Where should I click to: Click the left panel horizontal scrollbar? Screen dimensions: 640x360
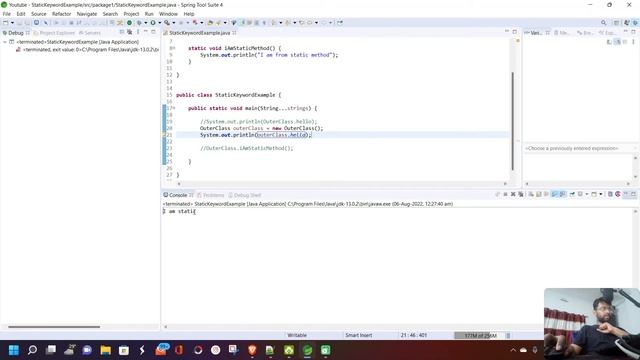click(54, 327)
